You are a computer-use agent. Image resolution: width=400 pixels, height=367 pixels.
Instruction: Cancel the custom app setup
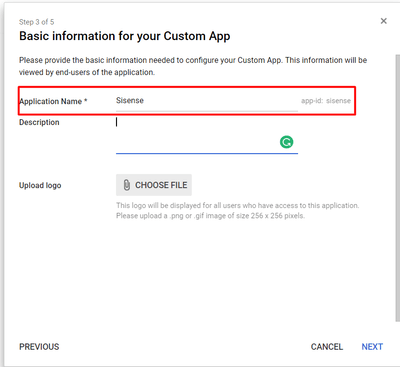click(327, 347)
